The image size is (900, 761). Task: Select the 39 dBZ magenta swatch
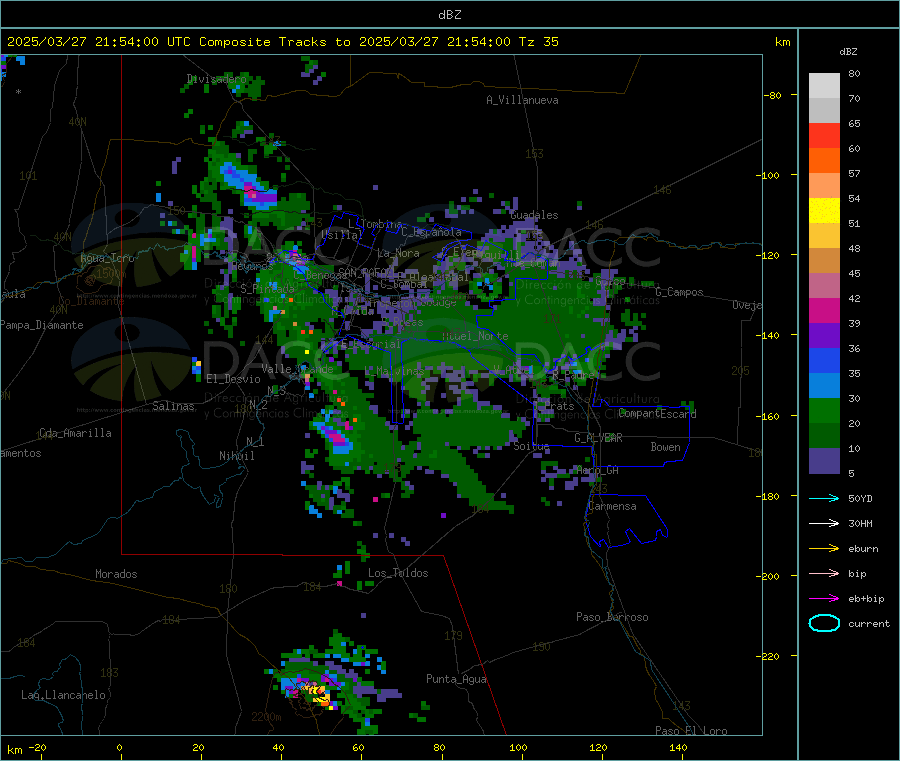[x=824, y=310]
